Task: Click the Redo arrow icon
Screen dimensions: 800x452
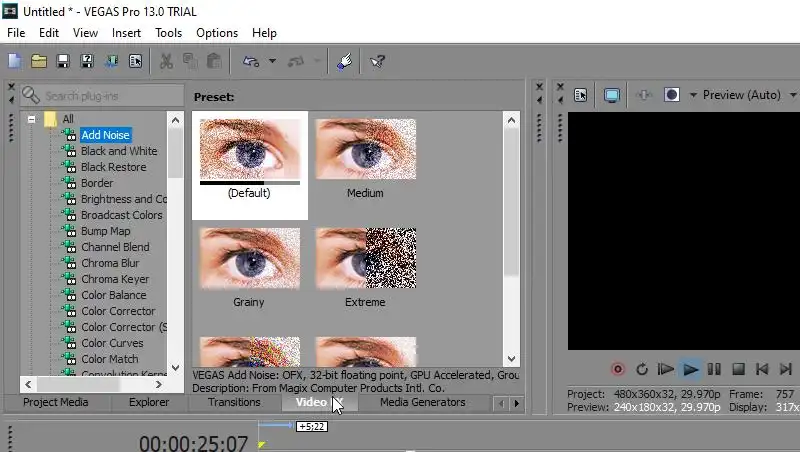Action: (x=295, y=62)
